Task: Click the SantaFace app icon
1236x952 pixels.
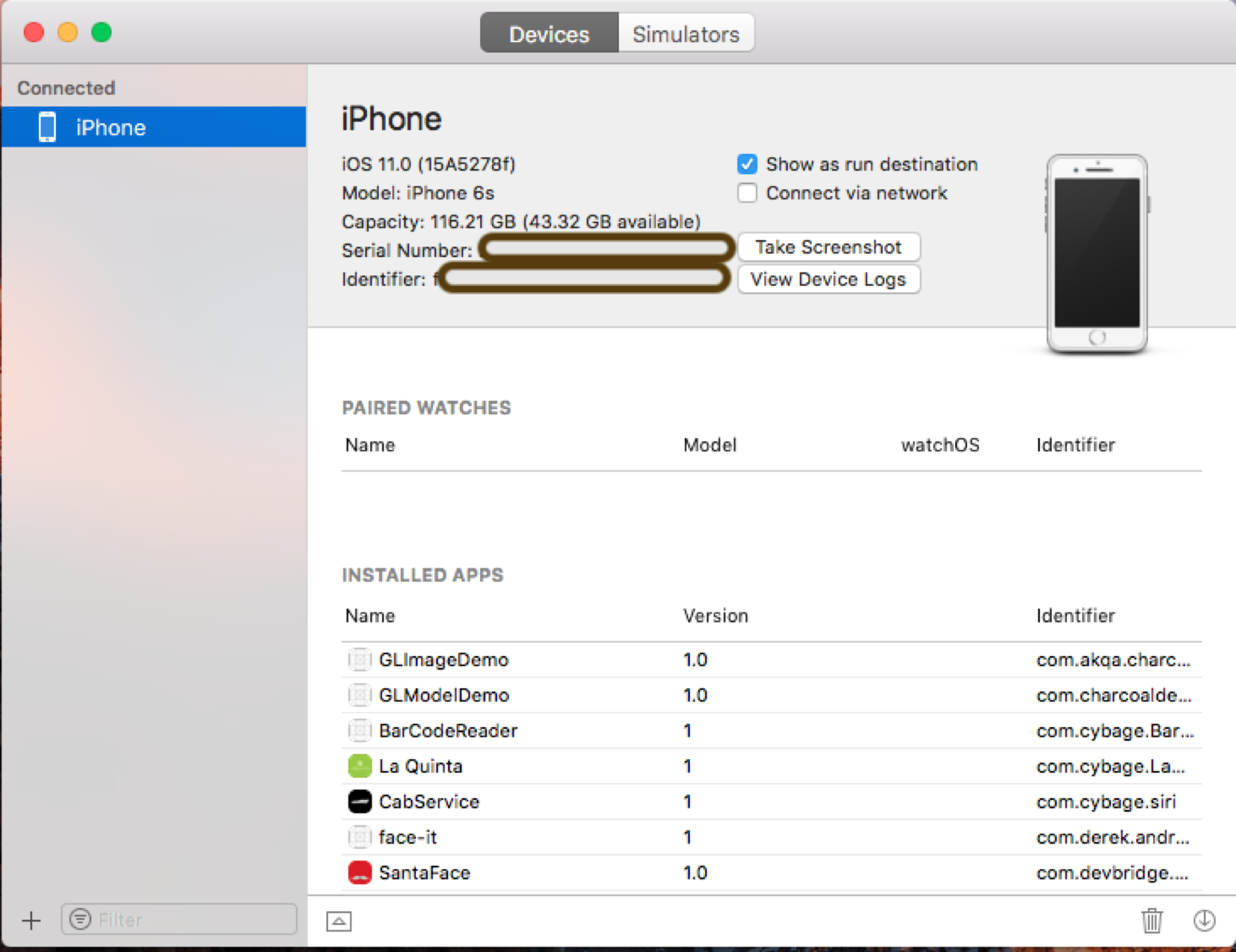Action: tap(359, 872)
